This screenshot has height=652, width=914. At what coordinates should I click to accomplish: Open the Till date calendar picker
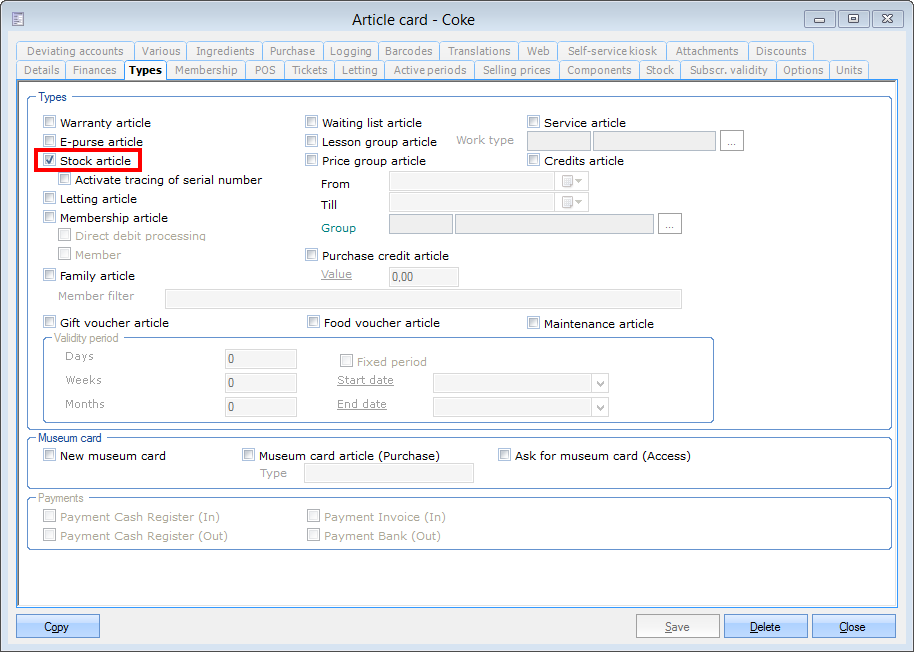[x=573, y=202]
